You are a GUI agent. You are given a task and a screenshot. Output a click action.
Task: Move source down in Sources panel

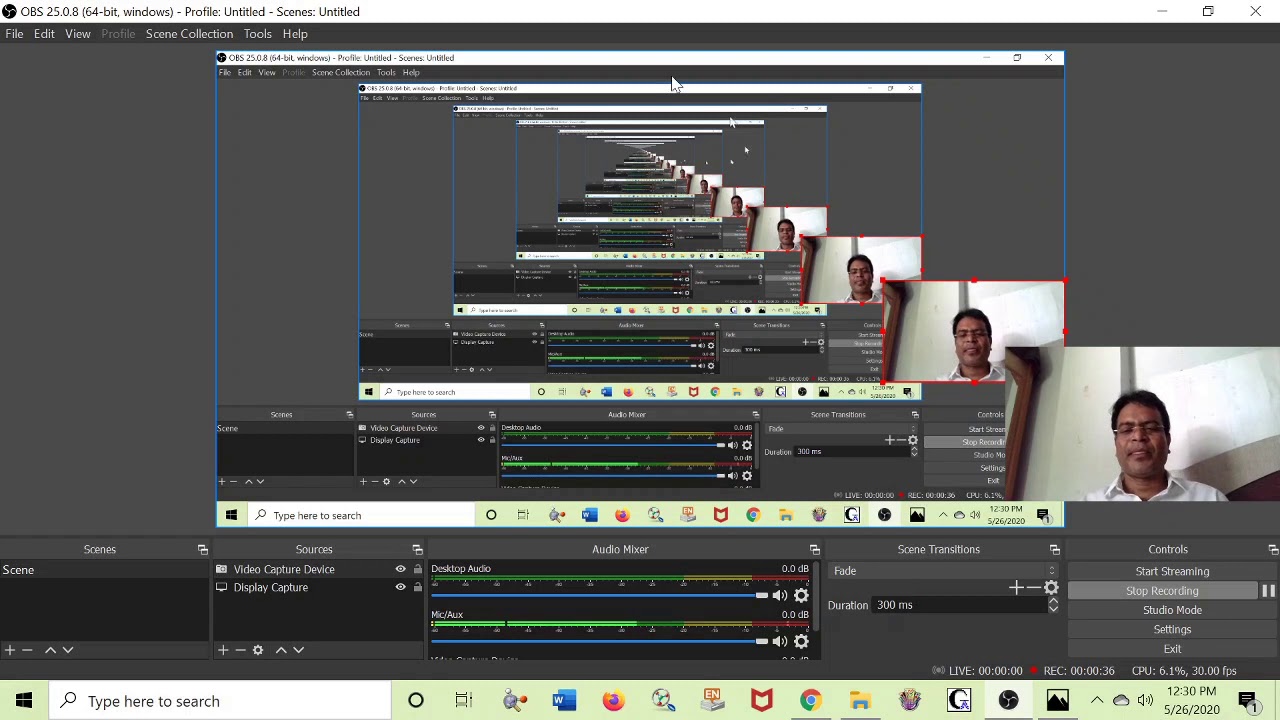(x=298, y=650)
